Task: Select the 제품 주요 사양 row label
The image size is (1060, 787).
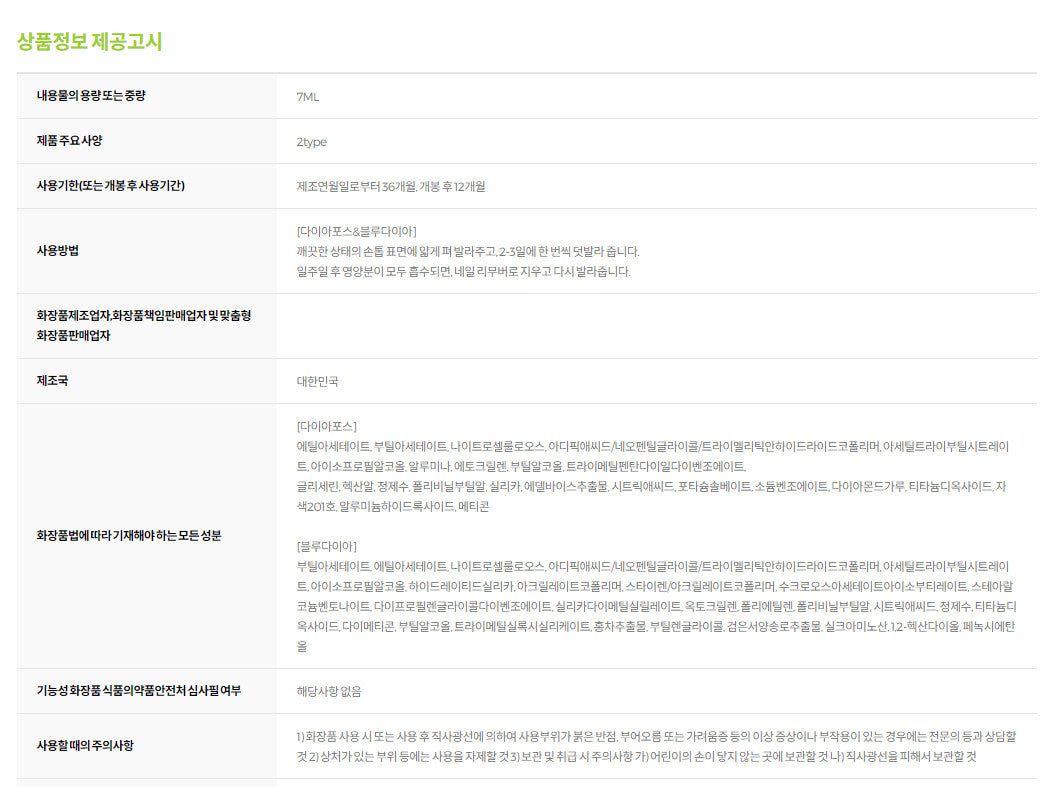Action: tap(70, 141)
